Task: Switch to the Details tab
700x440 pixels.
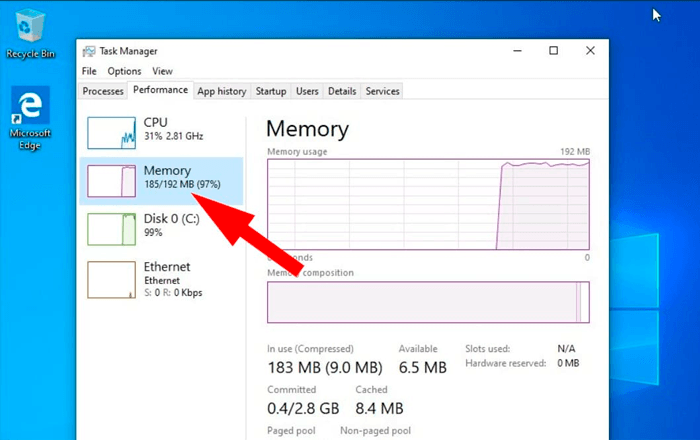Action: pos(342,91)
